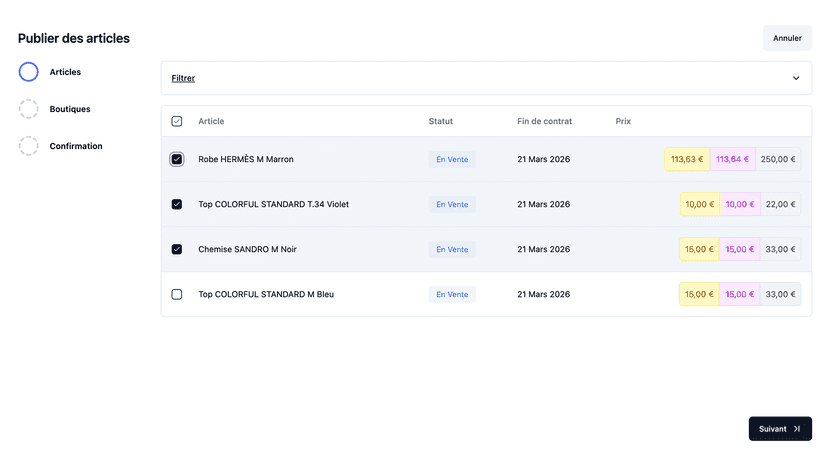
Task: Click the Article column header
Action: point(211,121)
